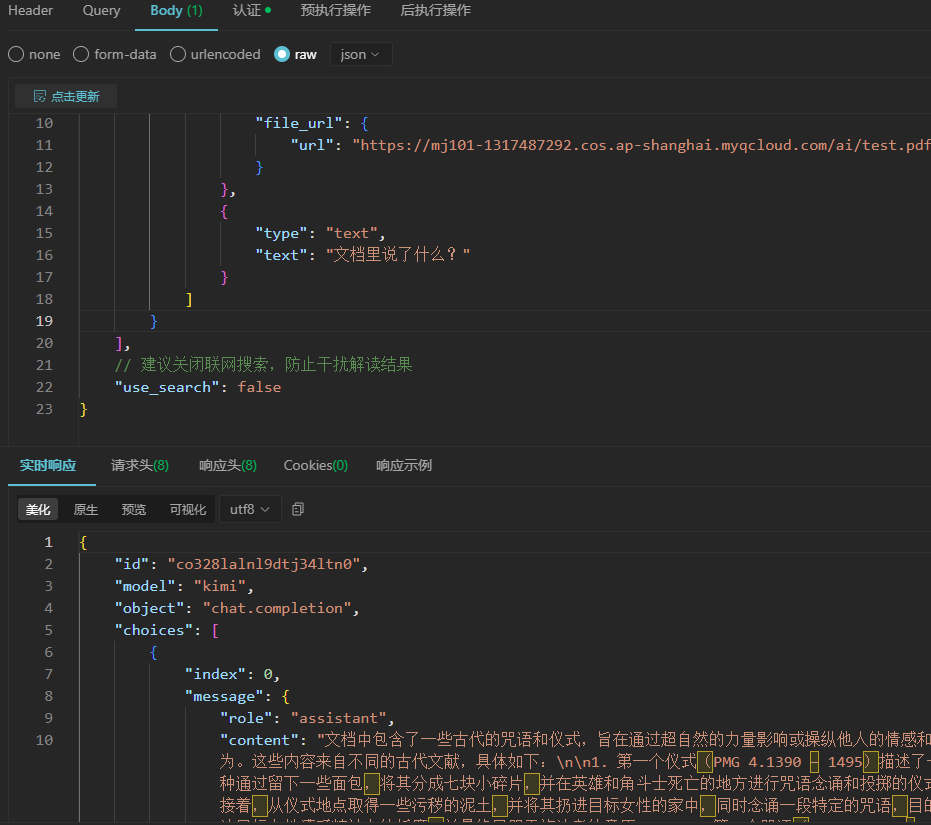Click the 点击更新 edit icon
This screenshot has height=825, width=931.
[40, 96]
